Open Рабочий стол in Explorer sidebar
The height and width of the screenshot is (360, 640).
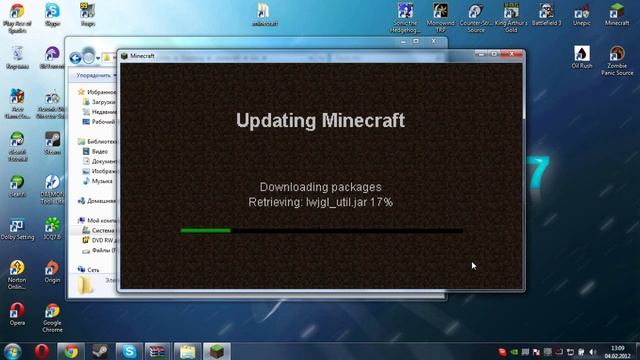point(99,122)
